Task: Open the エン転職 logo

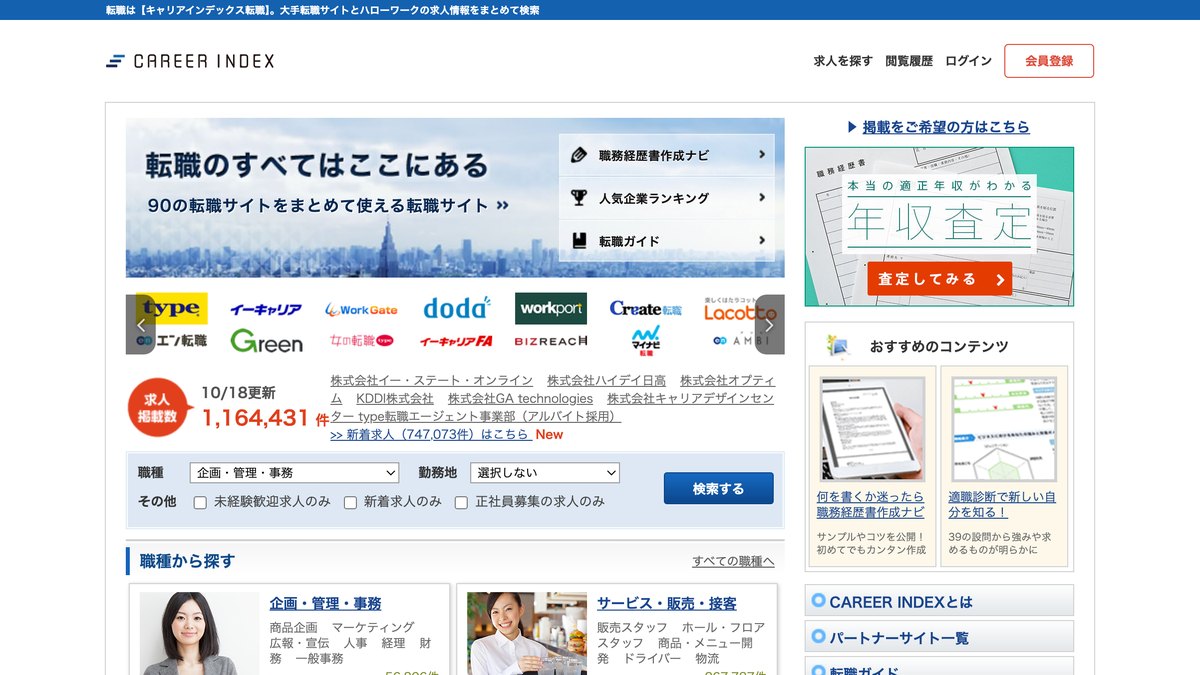Action: click(x=171, y=341)
